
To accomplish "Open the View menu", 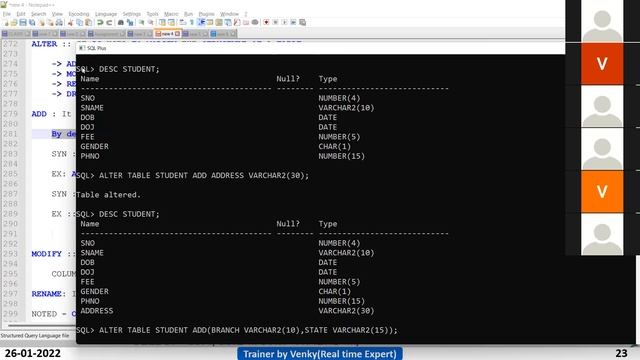I will 57,14.
